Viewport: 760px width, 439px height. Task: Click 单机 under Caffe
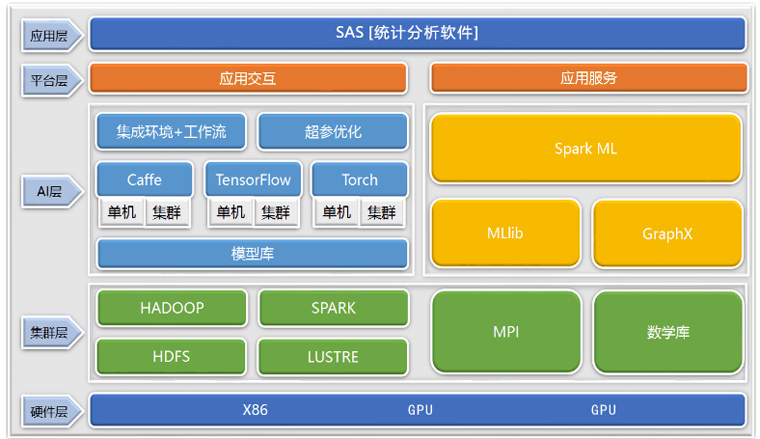click(122, 212)
